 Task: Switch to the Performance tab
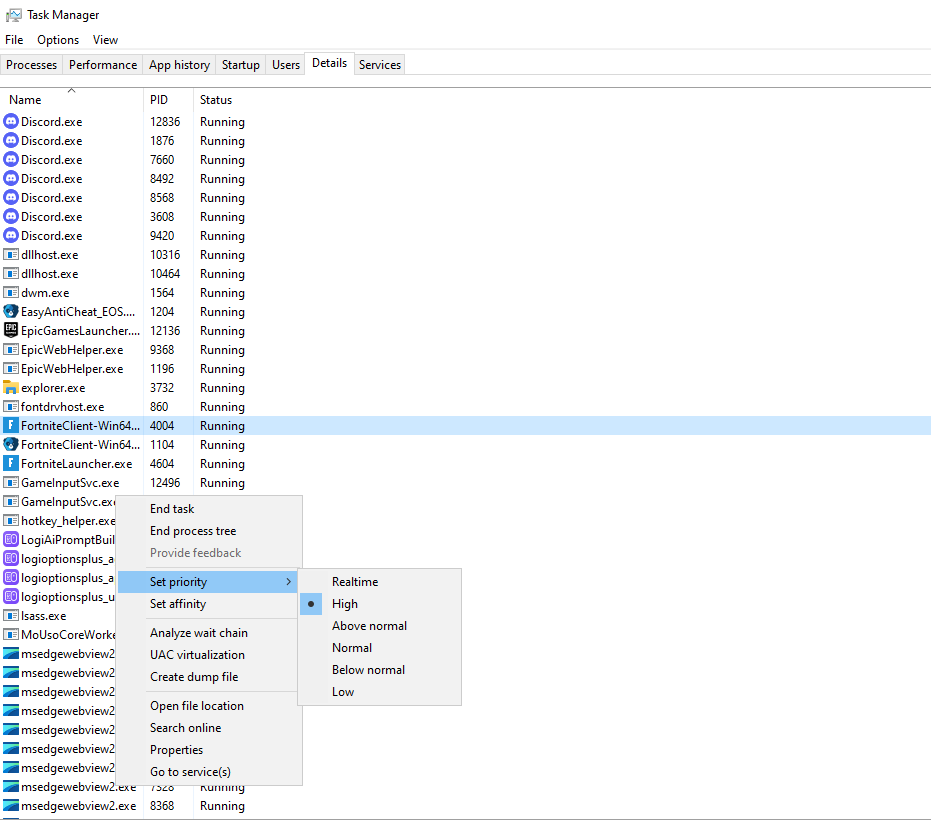click(x=103, y=65)
